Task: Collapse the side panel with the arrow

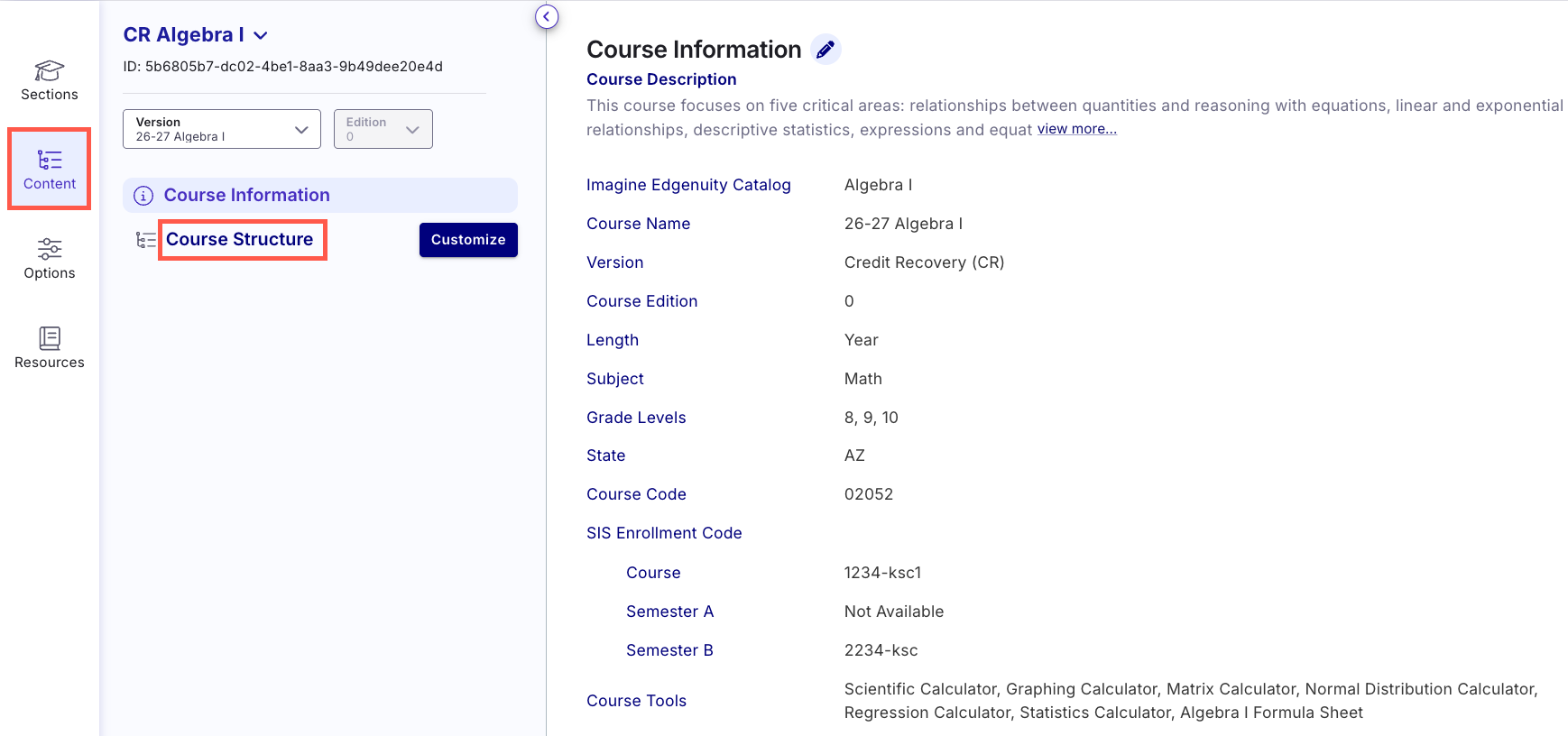Action: [x=547, y=16]
